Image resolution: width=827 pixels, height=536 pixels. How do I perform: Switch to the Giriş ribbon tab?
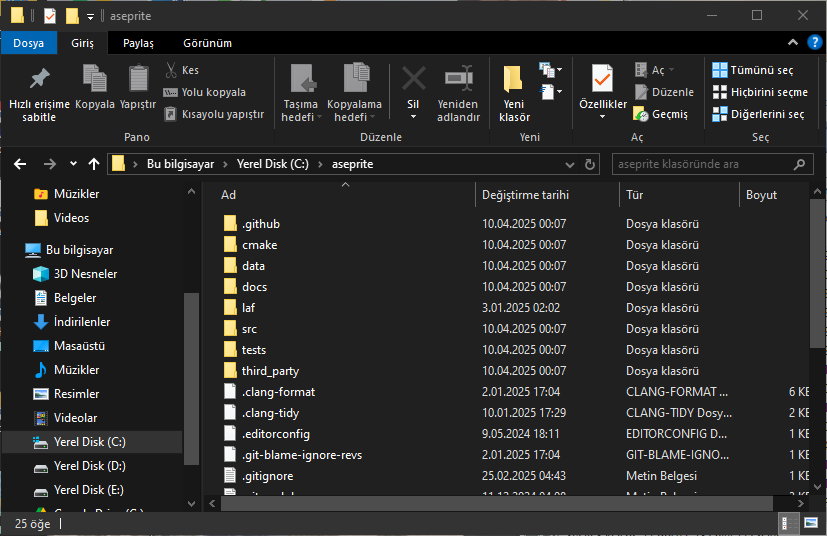point(82,43)
